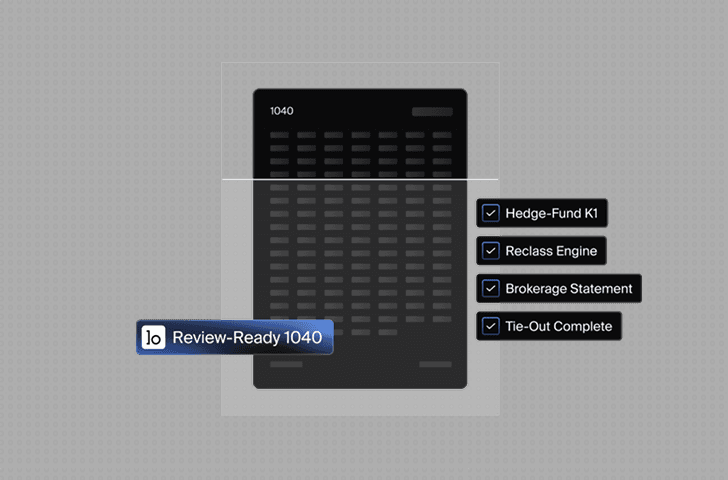Click the dark header area between 1040 and pill
The image size is (728, 480).
(353, 111)
